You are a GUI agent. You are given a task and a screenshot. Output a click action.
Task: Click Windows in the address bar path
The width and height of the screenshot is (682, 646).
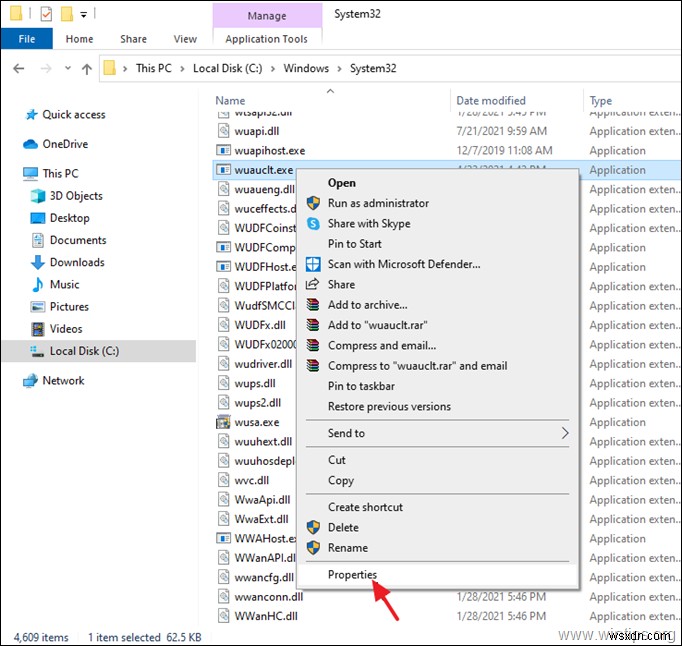[x=306, y=69]
